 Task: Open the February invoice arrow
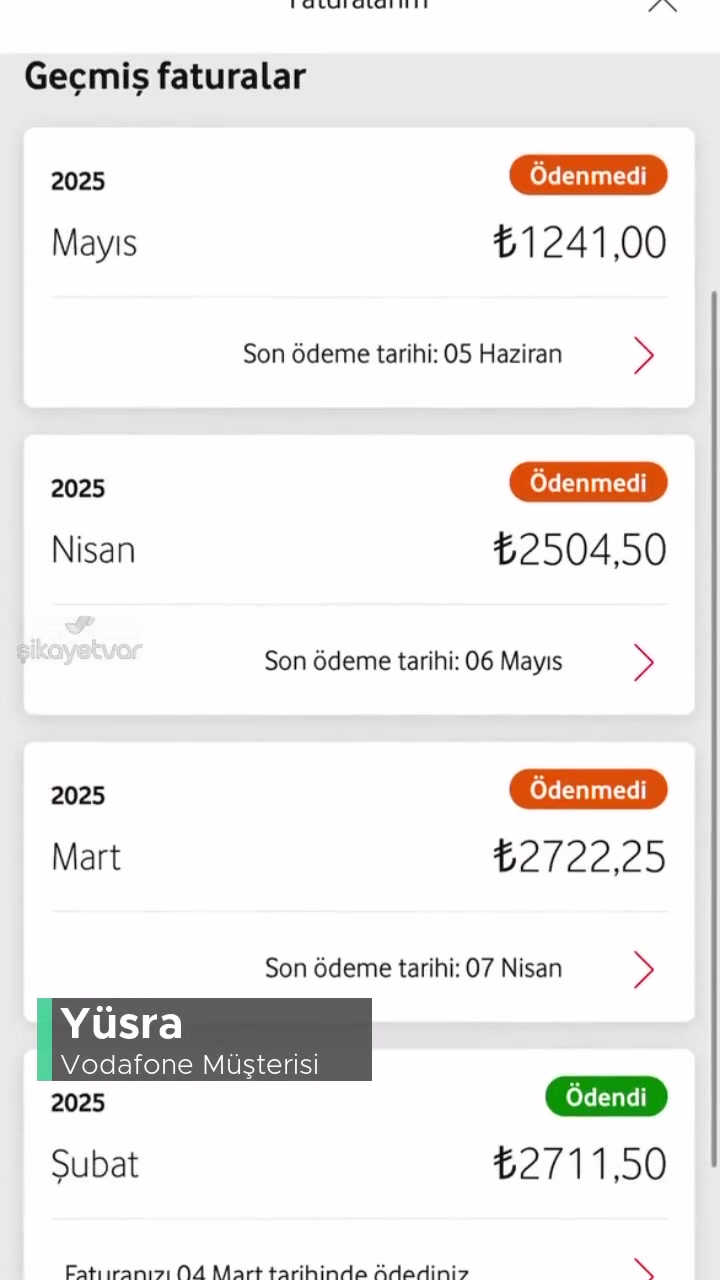point(643,1272)
